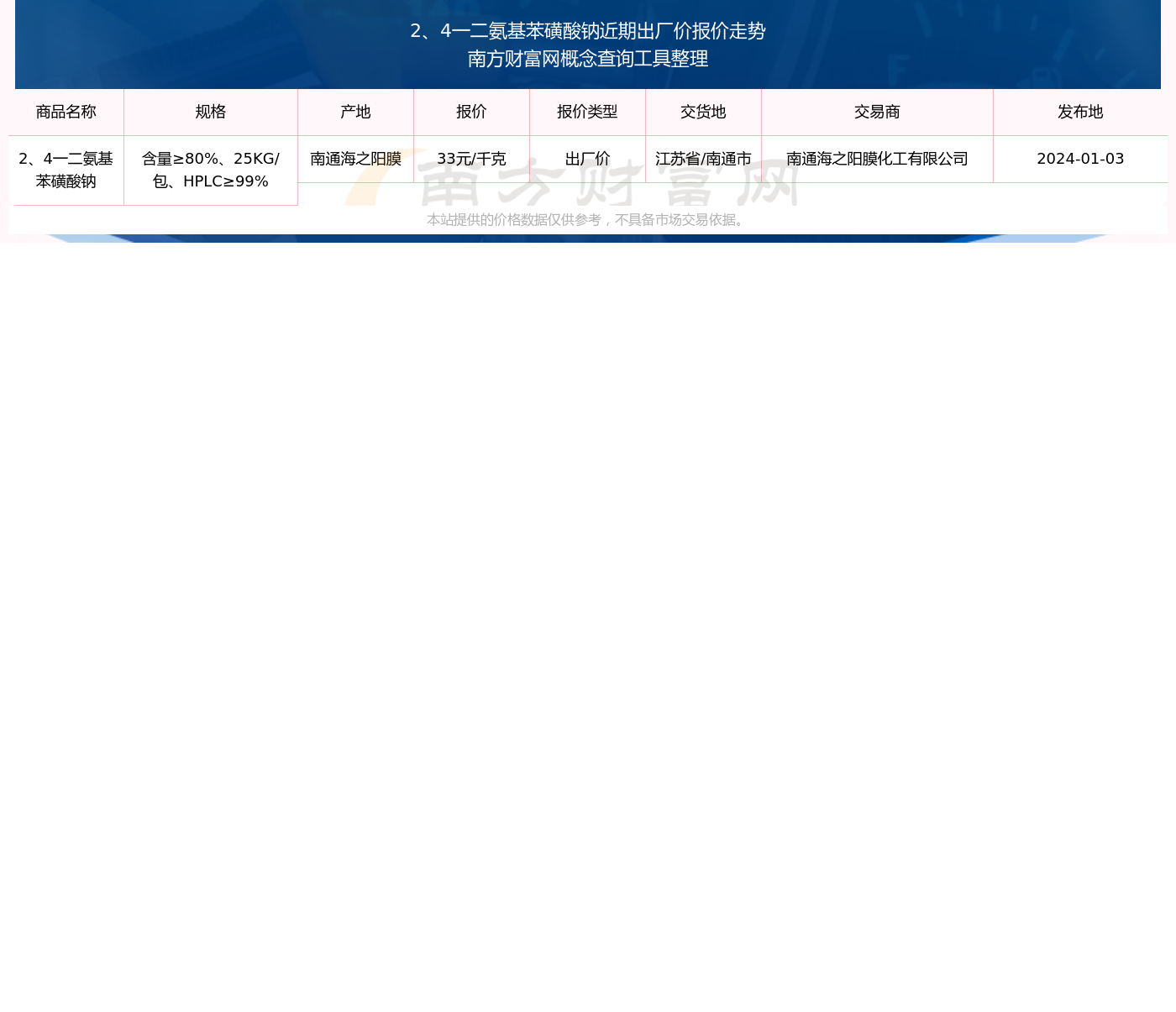
Task: Click the subtitle 南方财富网概念查询工具整理
Action: point(588,59)
